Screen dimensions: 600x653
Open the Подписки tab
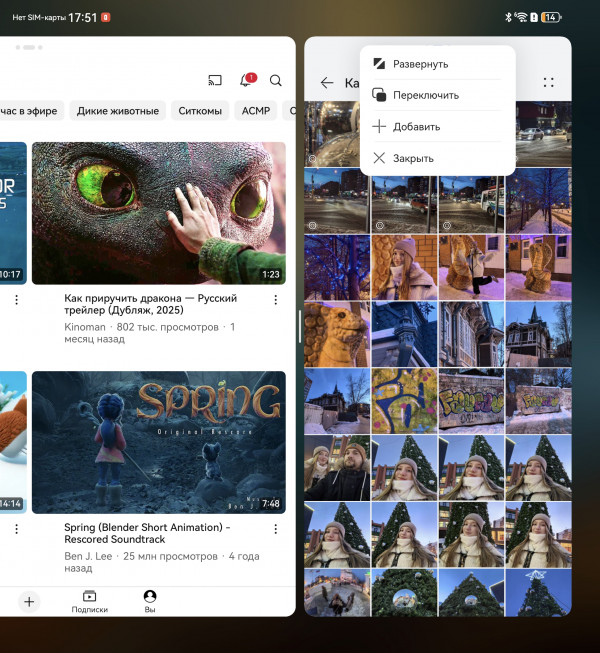point(90,602)
